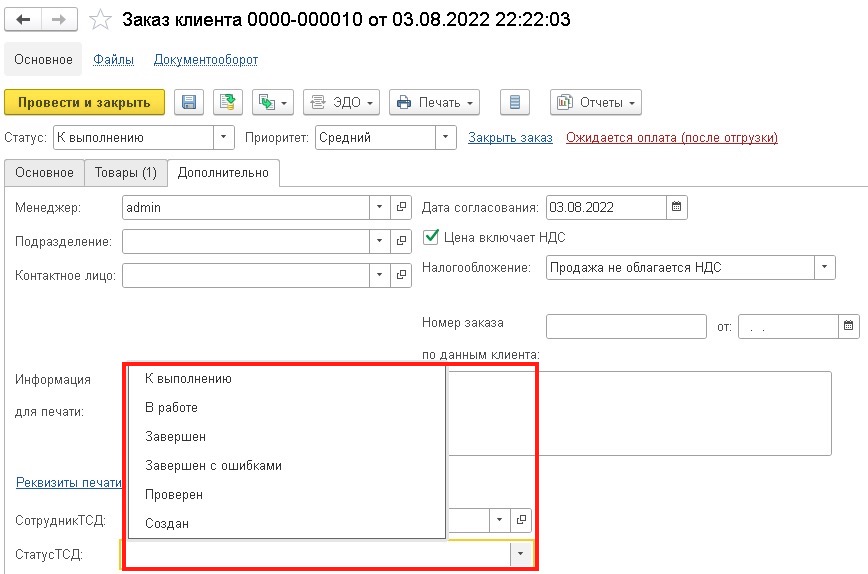Go back with the left arrow button
The height and width of the screenshot is (574, 868).
point(23,20)
